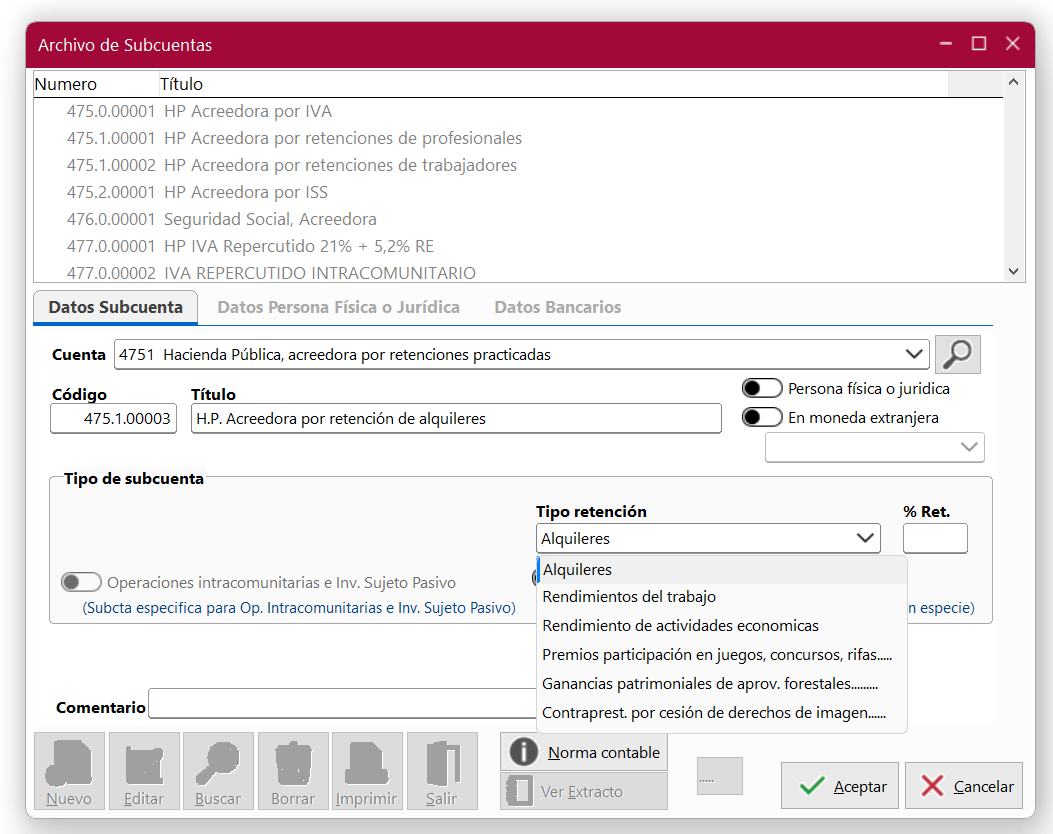1053x834 pixels.
Task: Open account lookup with the magnifier icon
Action: (x=957, y=354)
